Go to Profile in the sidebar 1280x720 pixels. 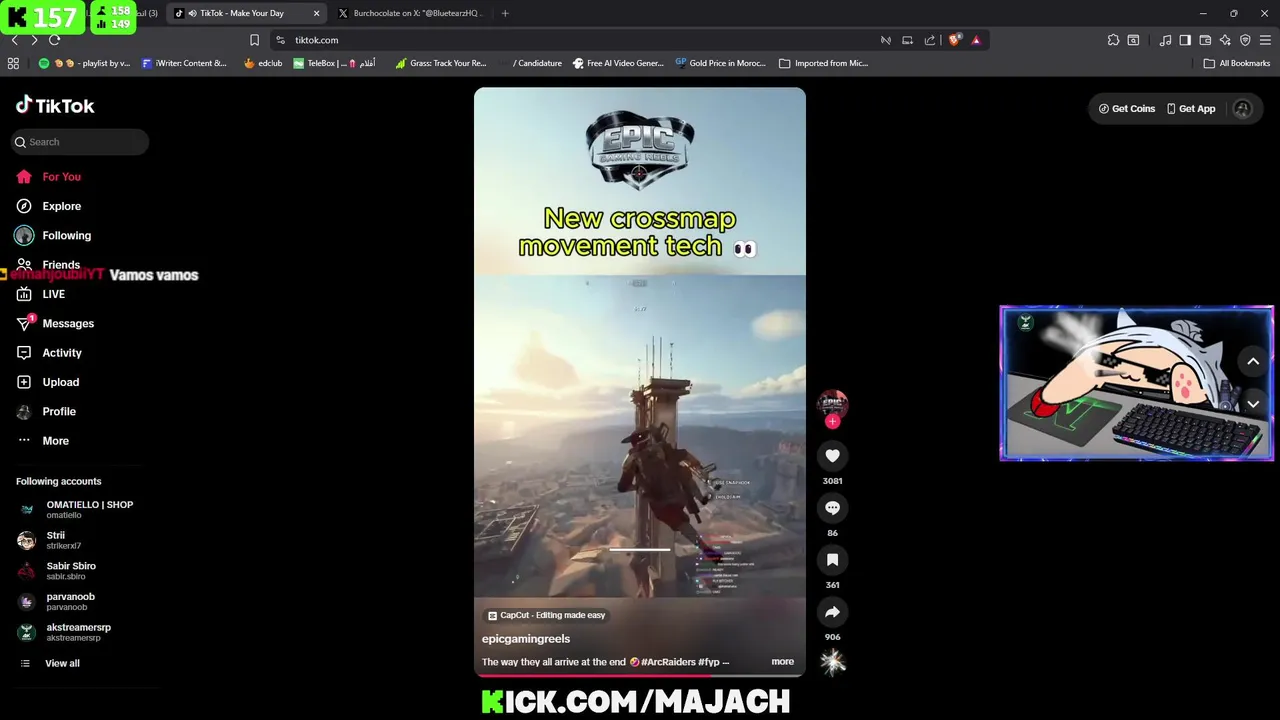[46, 411]
